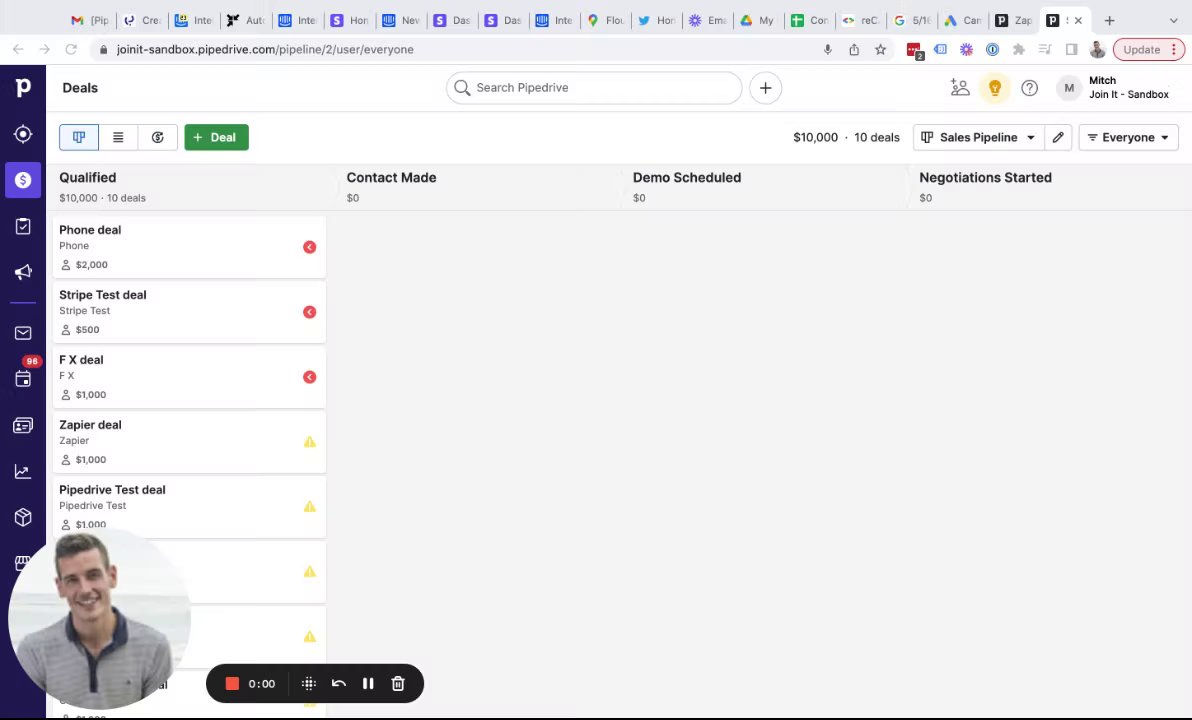
Task: Open the browser extensions puzzle icon
Action: (x=1019, y=49)
